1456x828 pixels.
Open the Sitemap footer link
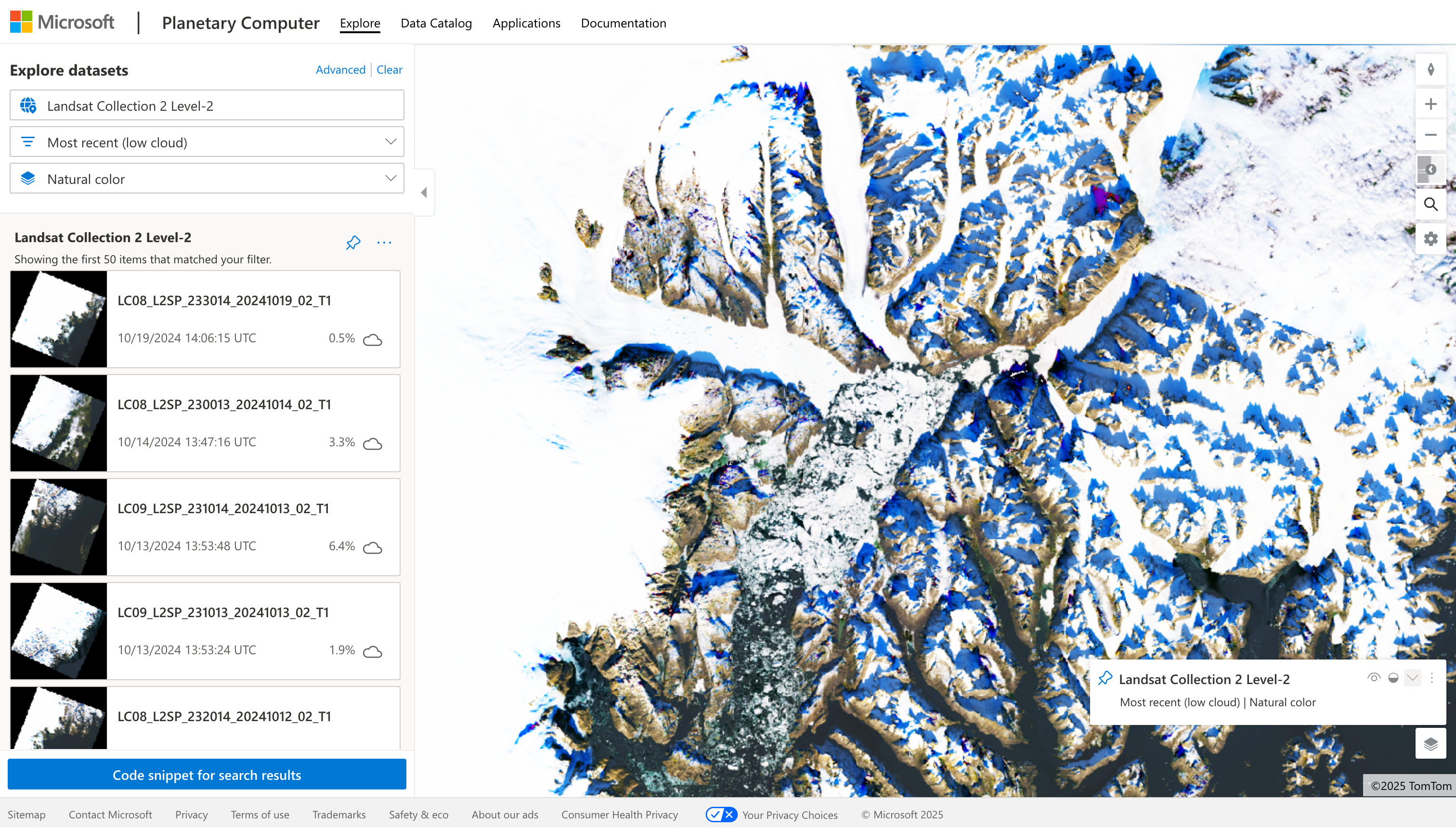pos(27,815)
